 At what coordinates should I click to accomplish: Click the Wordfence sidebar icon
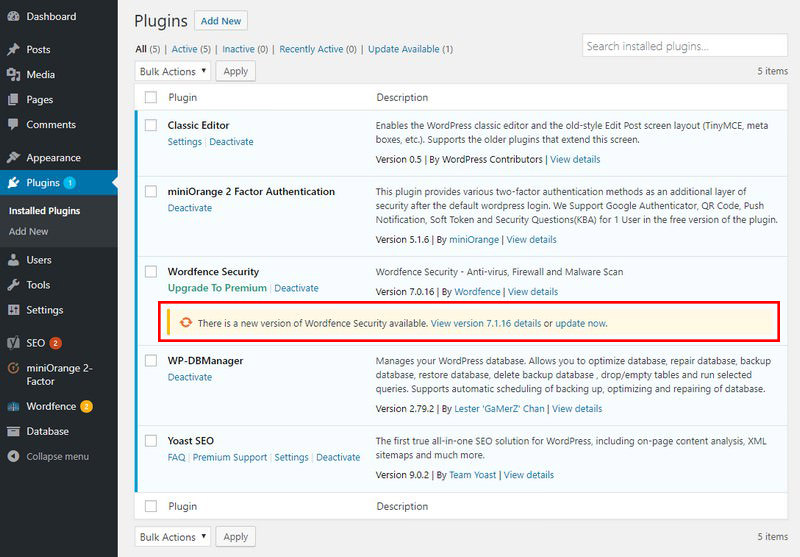13,407
